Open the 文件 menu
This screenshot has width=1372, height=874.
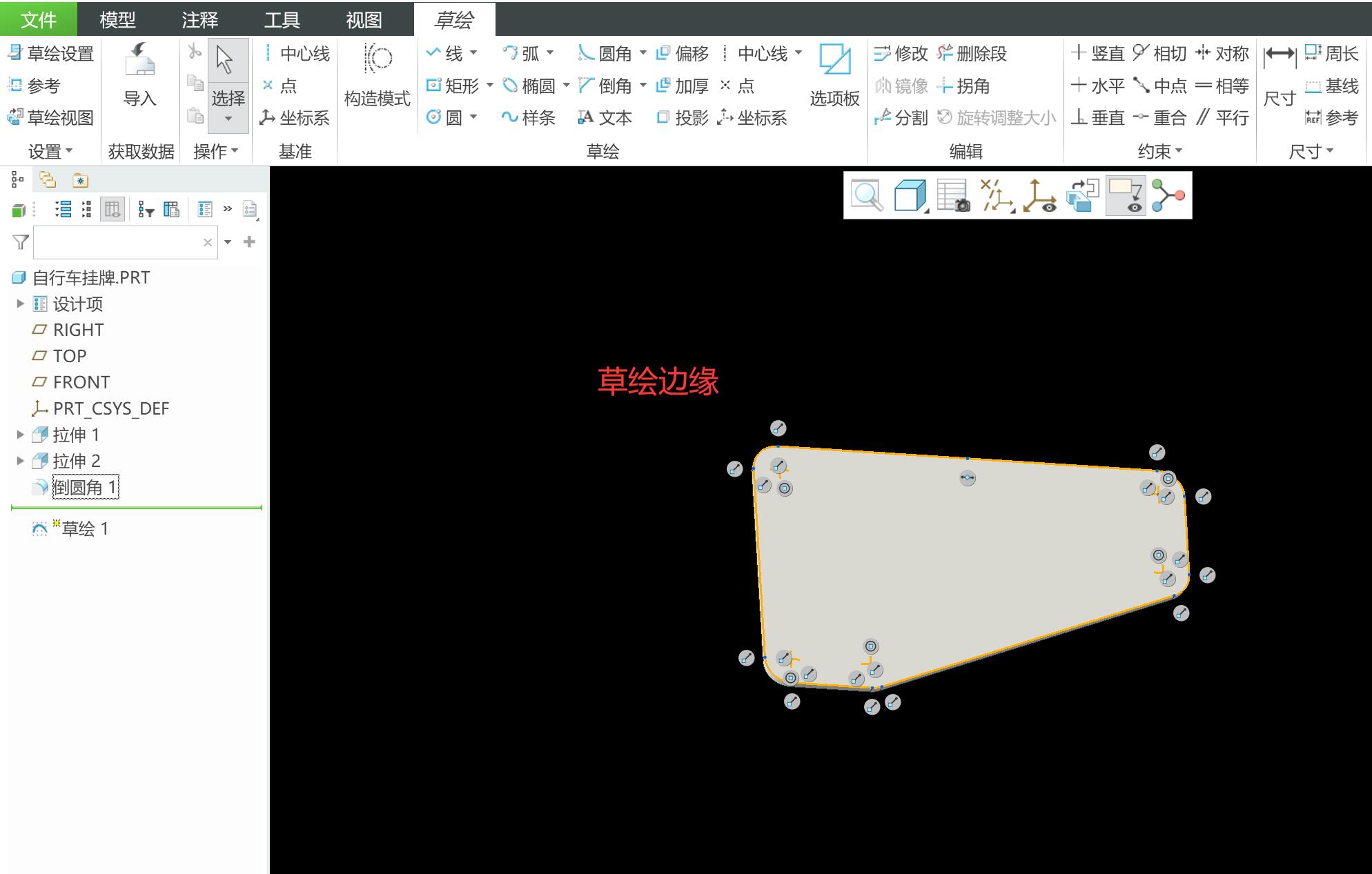point(38,19)
